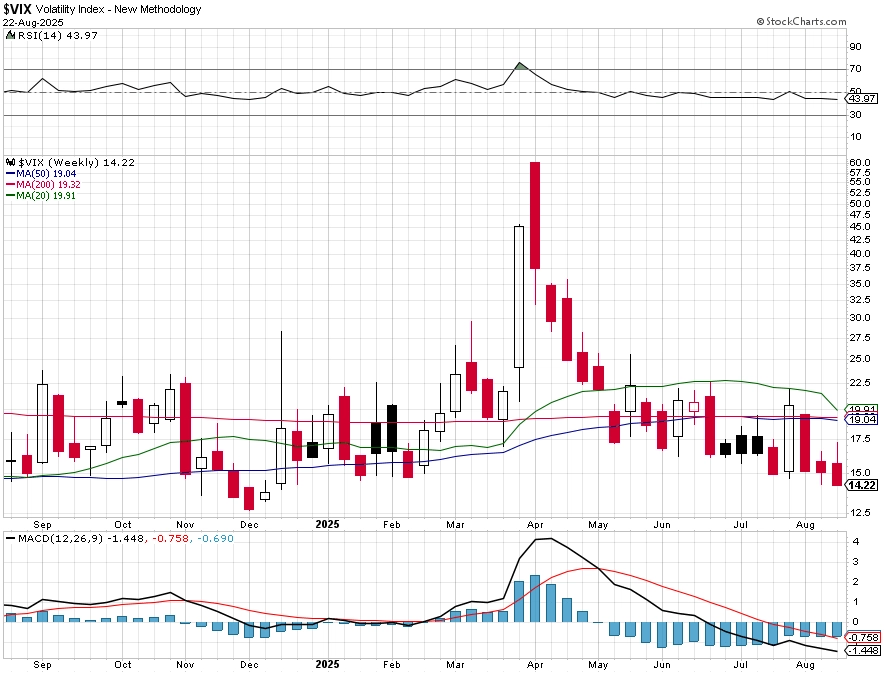The width and height of the screenshot is (884, 673).
Task: Click the candlestick icon beside $VIX Weekly
Action: pos(10,162)
